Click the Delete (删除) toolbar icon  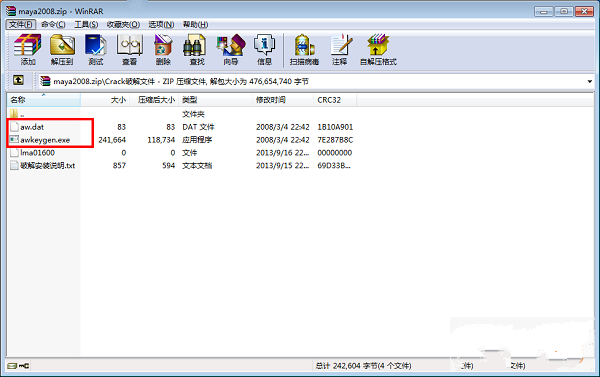click(x=163, y=49)
